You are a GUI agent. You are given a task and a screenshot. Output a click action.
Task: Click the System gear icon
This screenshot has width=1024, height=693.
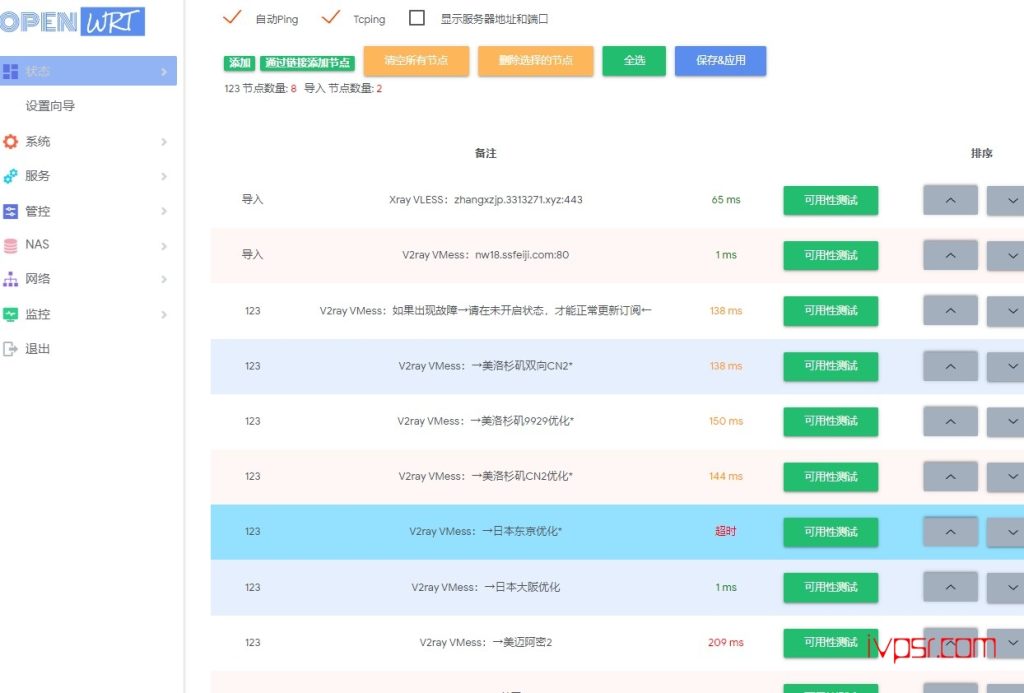(x=10, y=141)
